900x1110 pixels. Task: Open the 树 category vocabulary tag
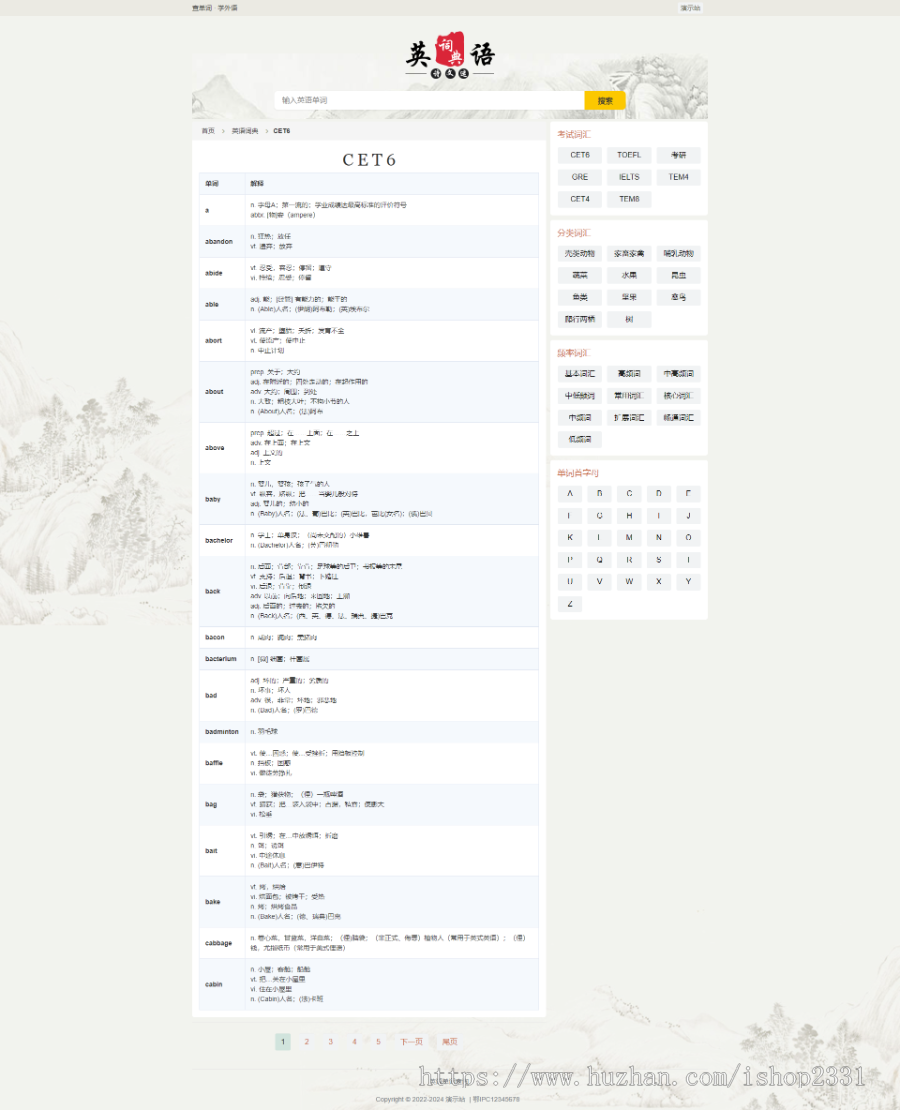(629, 319)
